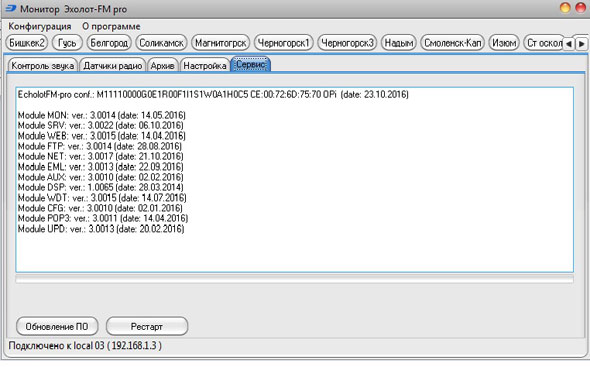
Task: Click the Module NET version line
Action: tap(100, 156)
